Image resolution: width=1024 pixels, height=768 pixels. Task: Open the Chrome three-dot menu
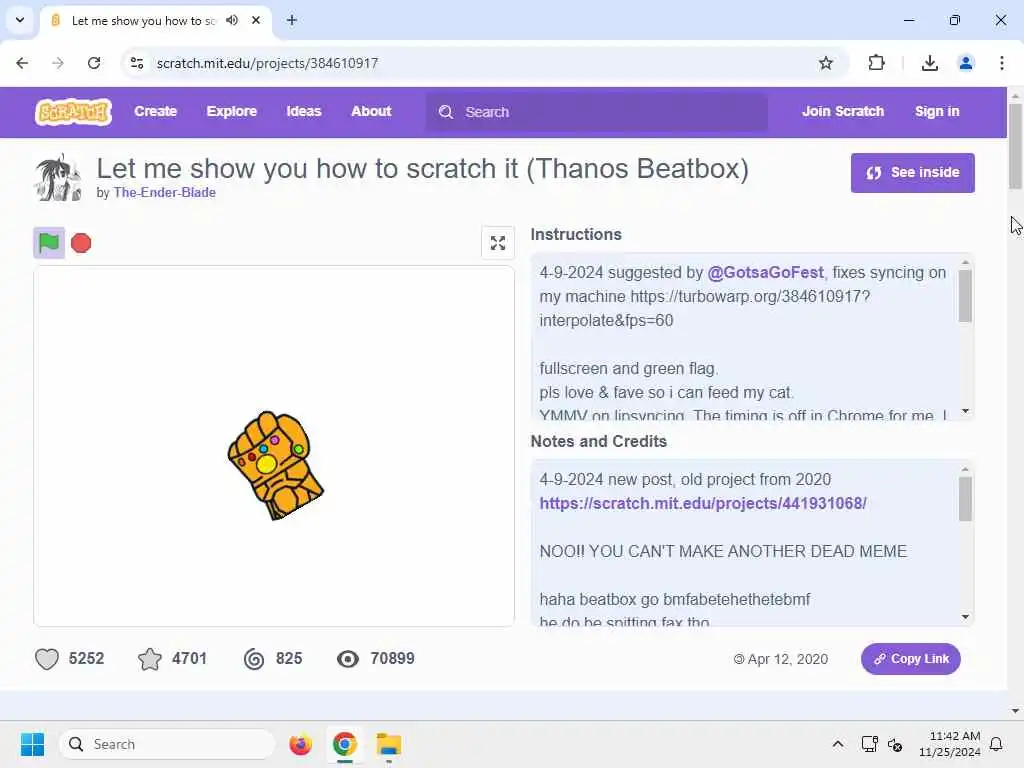[x=1002, y=63]
